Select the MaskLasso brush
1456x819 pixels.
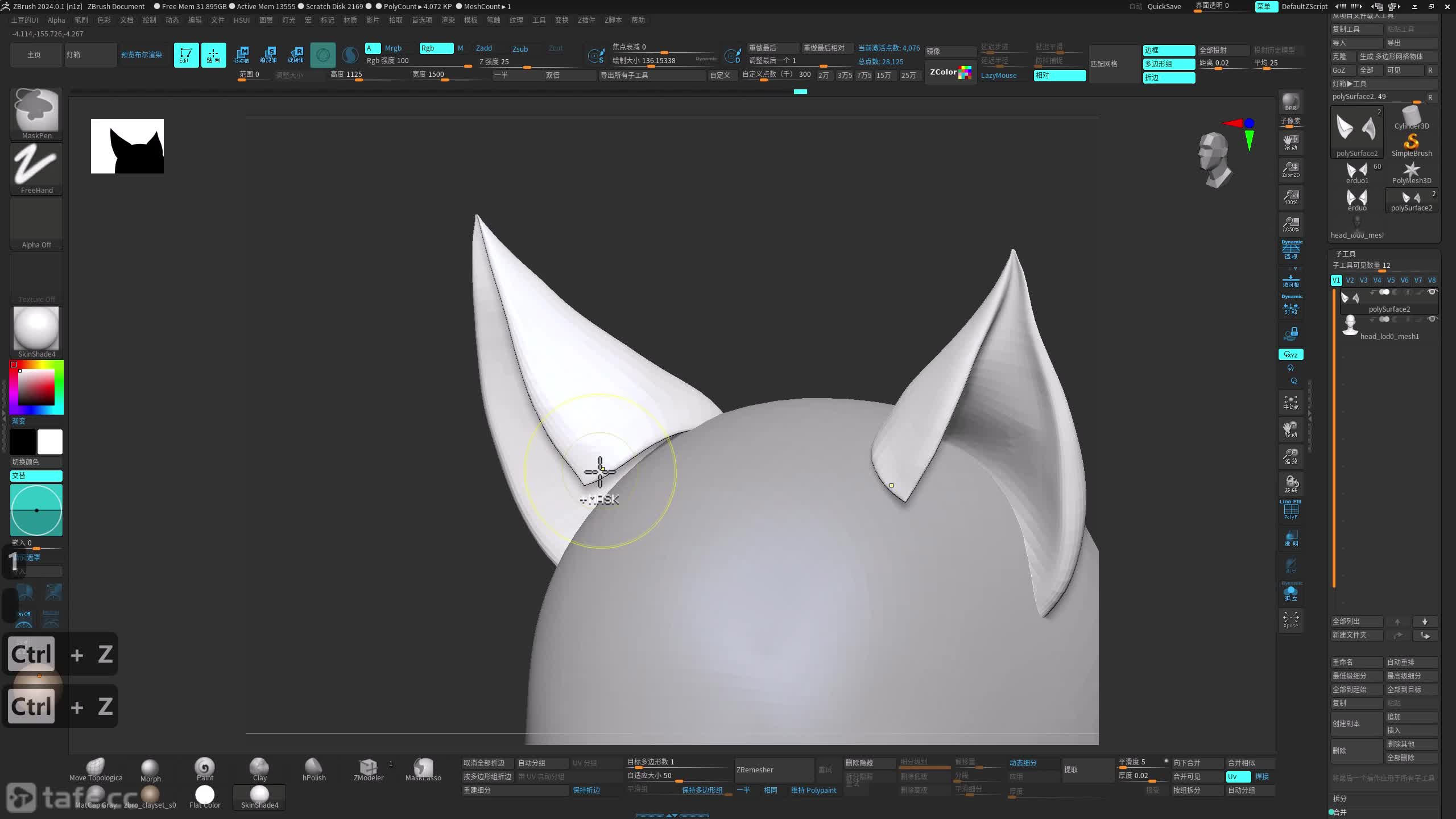pyautogui.click(x=423, y=770)
